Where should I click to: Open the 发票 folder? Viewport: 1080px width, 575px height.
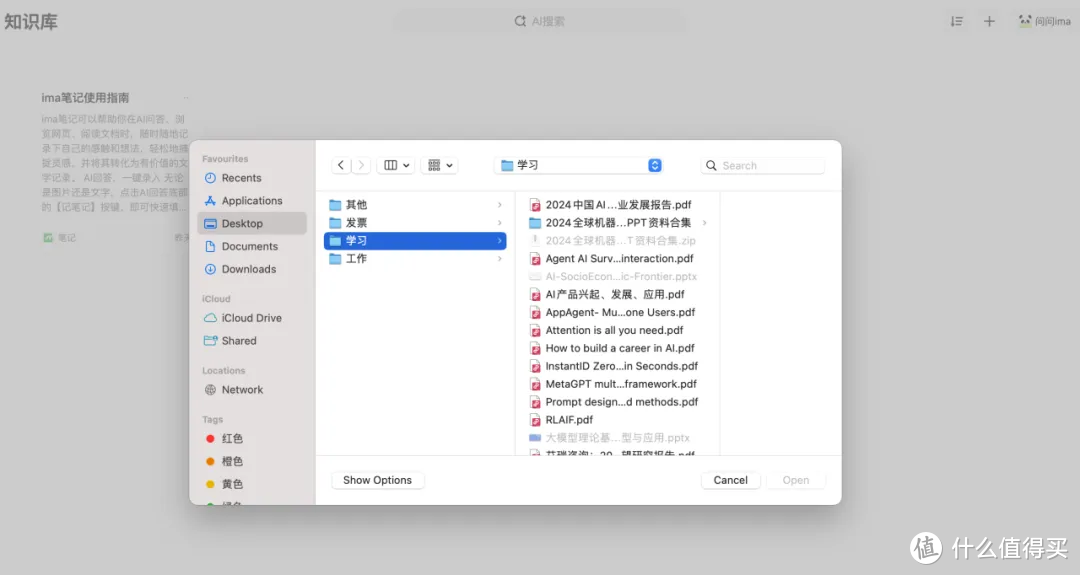[x=415, y=222]
